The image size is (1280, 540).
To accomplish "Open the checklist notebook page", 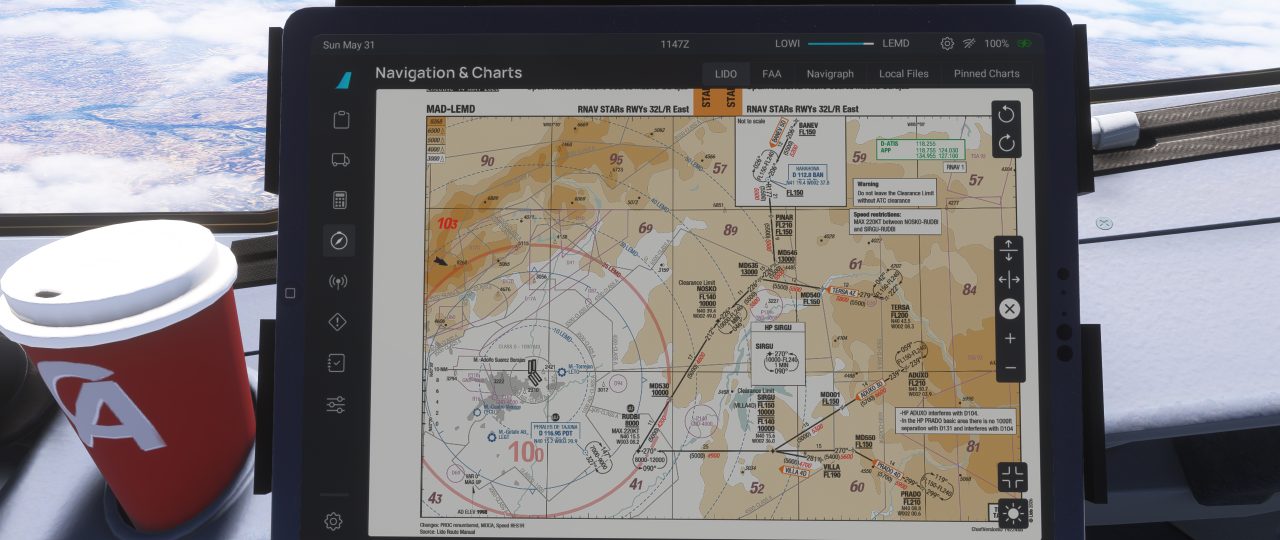I will (337, 363).
